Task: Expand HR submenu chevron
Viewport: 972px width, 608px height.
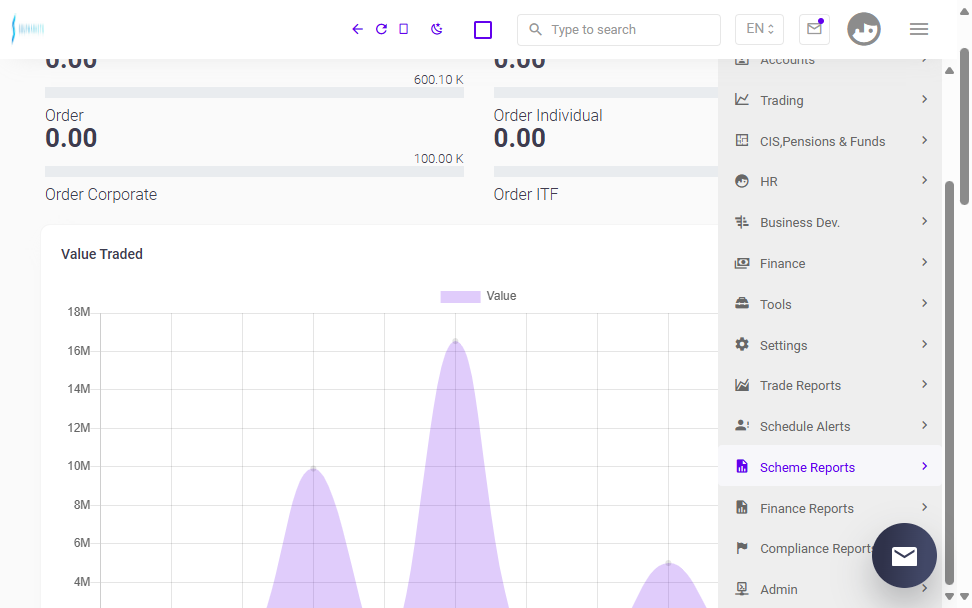Action: (x=924, y=180)
